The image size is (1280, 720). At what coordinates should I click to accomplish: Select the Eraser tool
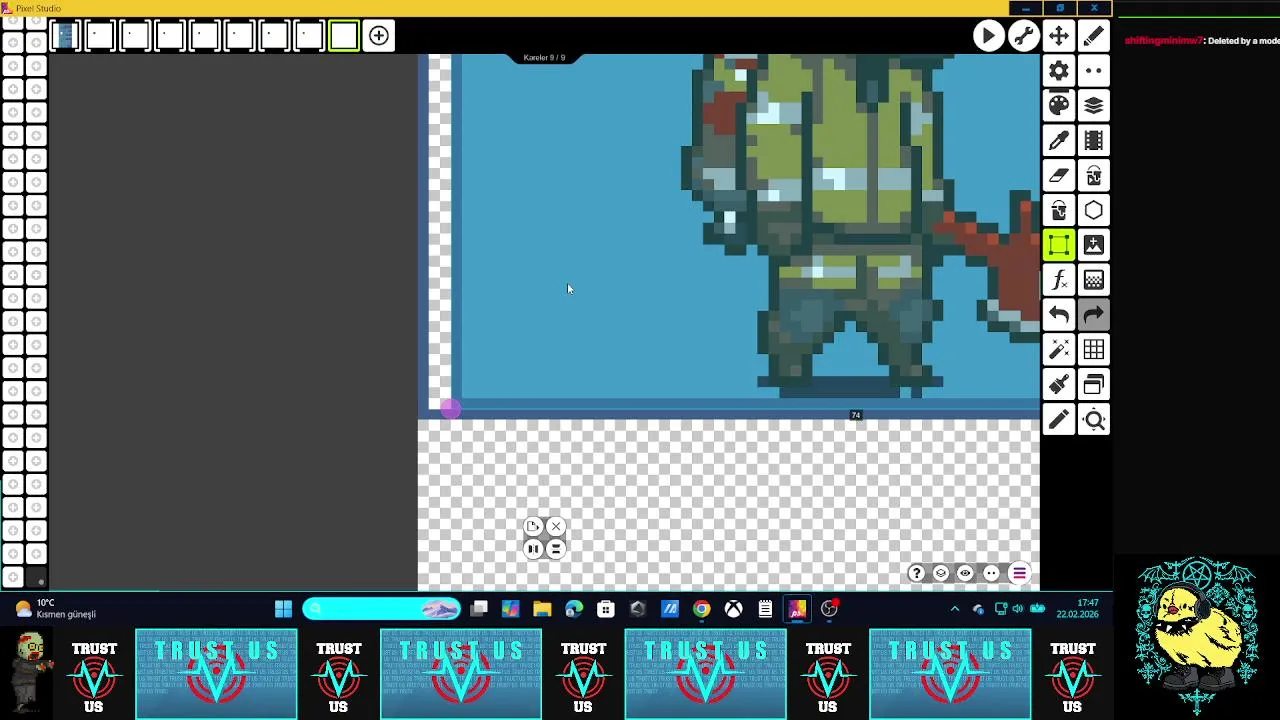click(1059, 176)
